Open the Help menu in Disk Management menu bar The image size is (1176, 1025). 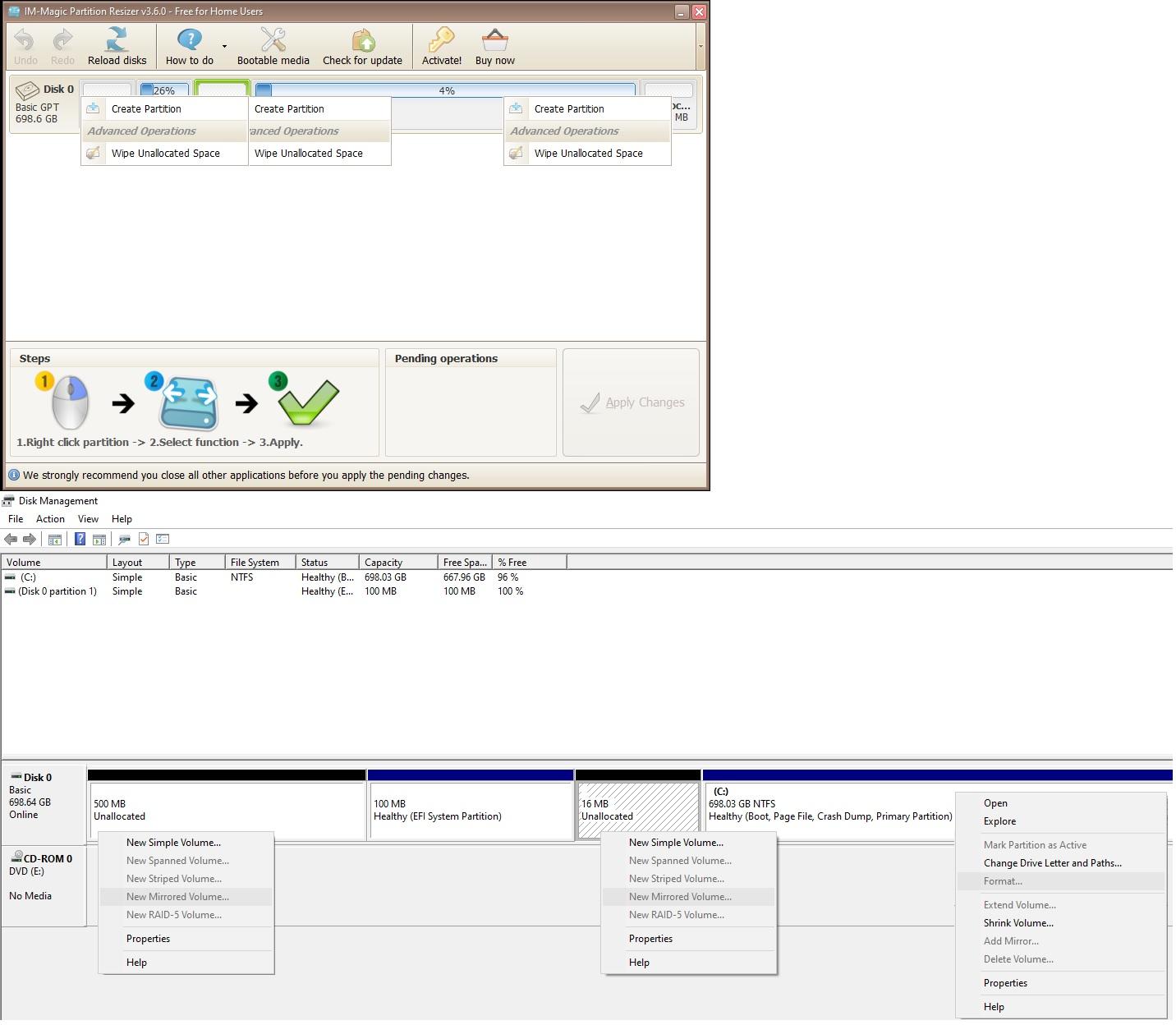(x=122, y=519)
